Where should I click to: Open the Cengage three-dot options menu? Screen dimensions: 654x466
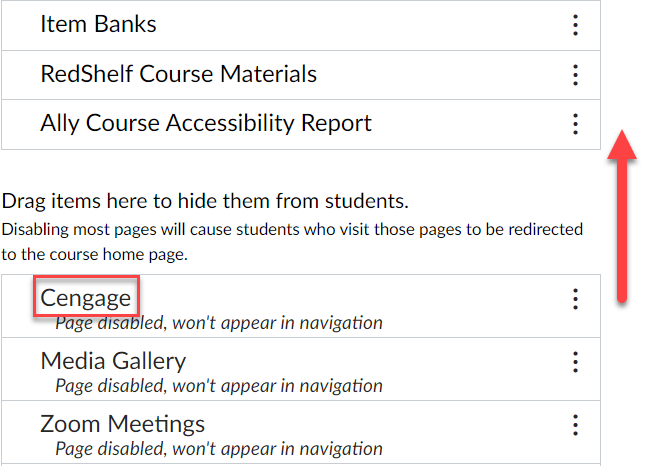(575, 299)
